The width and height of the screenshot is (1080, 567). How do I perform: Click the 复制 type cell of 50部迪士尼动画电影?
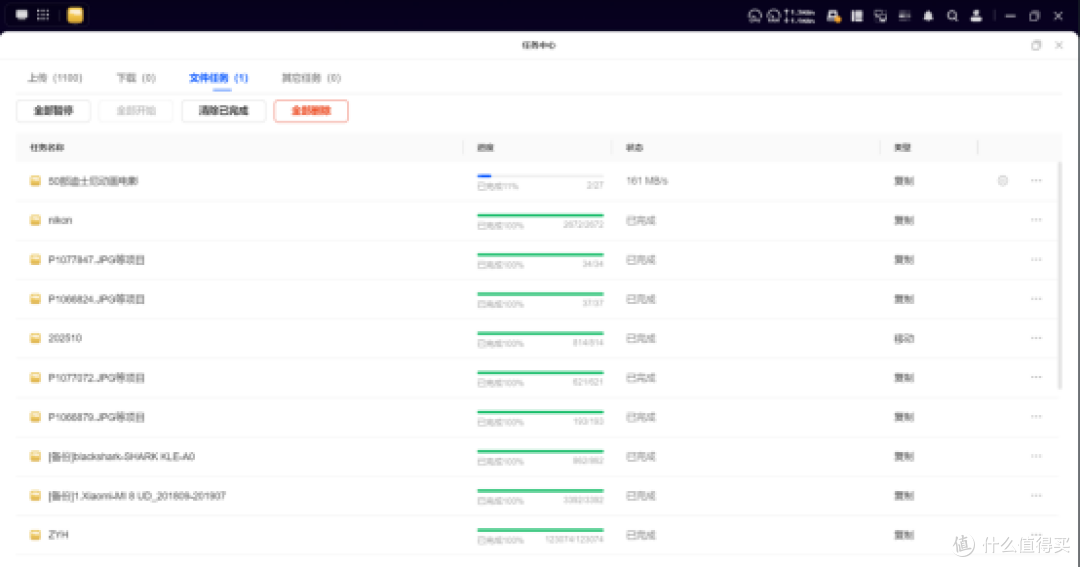[x=904, y=181]
